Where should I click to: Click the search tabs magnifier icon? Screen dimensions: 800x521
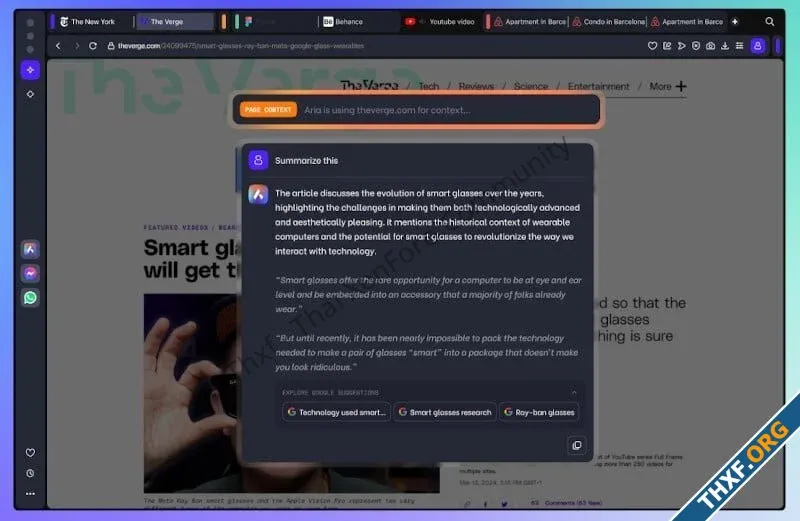(769, 21)
